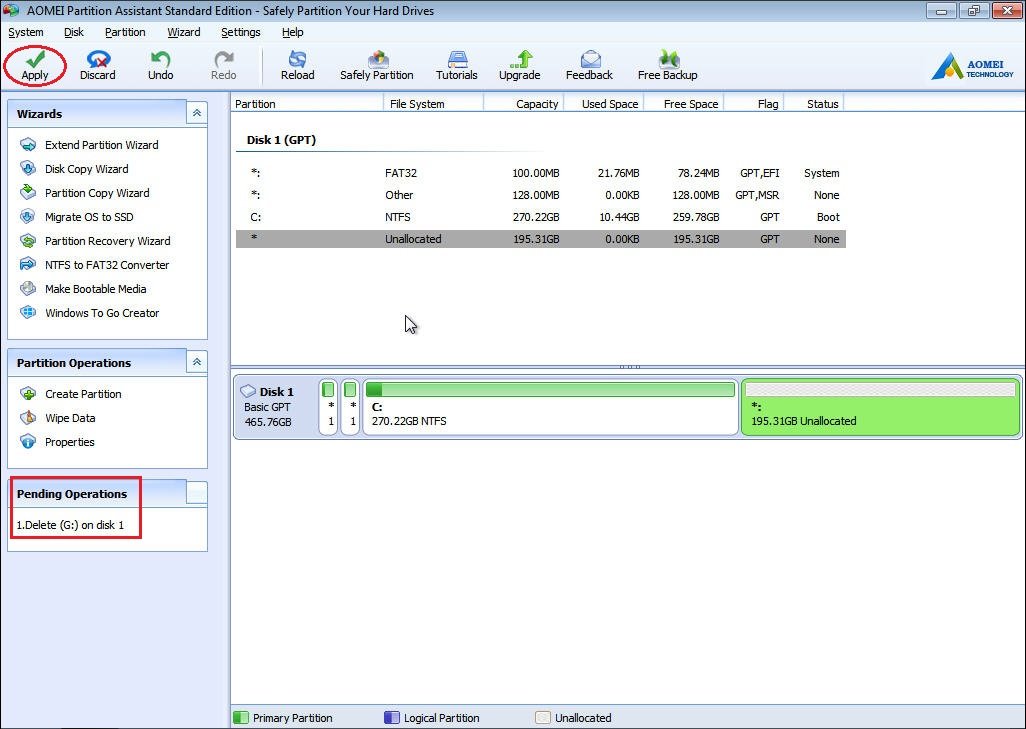The width and height of the screenshot is (1026, 729).
Task: Start the Extend Partition Wizard
Action: (101, 145)
